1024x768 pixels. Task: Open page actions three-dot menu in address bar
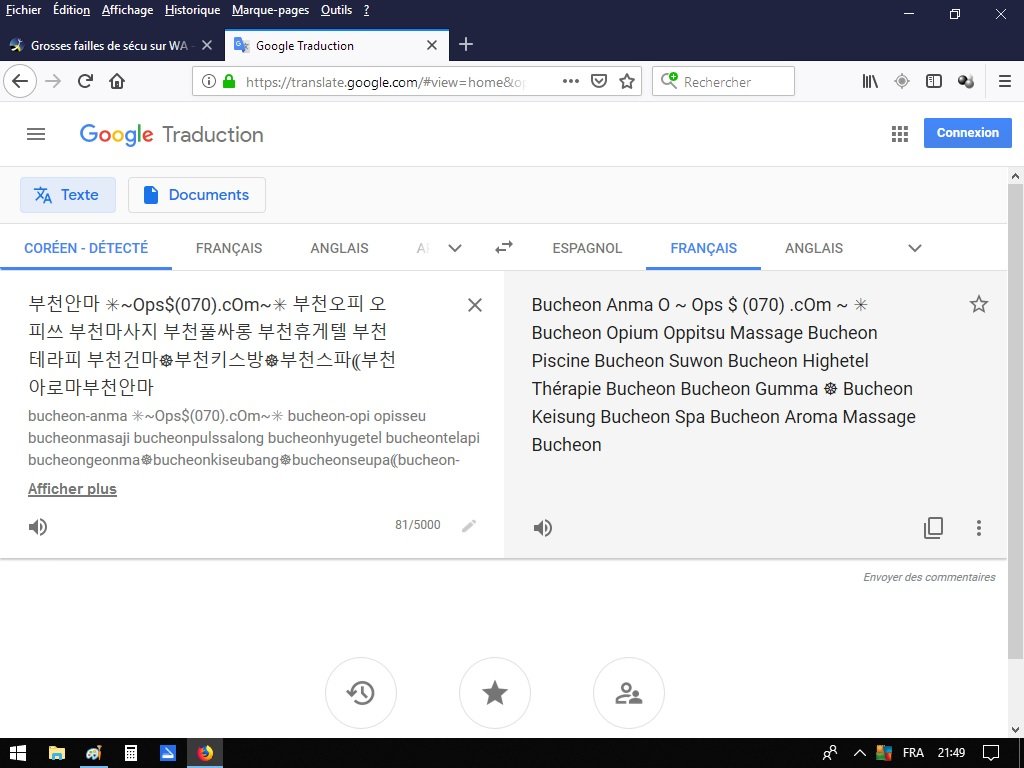click(x=571, y=82)
